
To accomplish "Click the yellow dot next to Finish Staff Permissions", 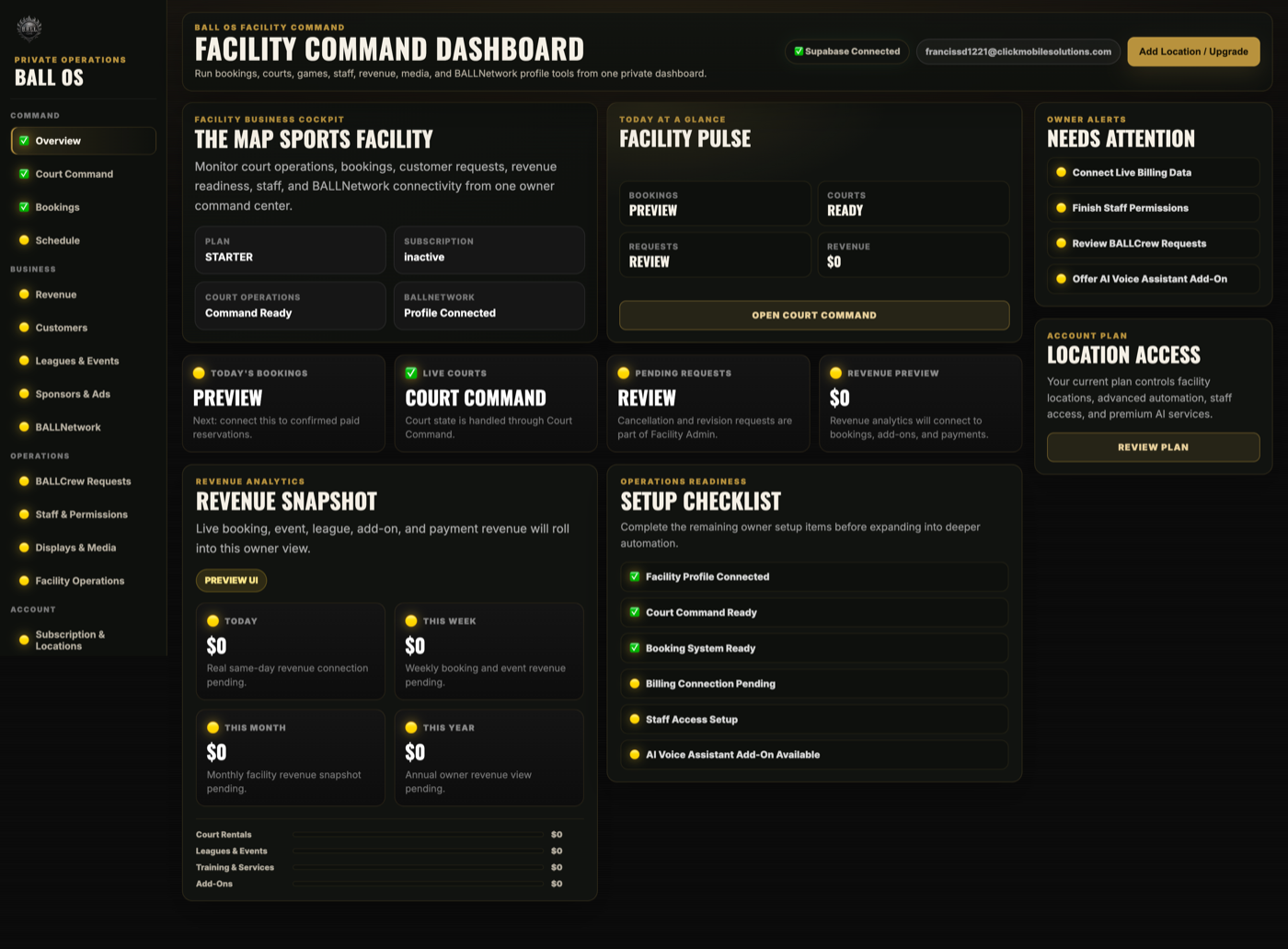I will point(1061,208).
